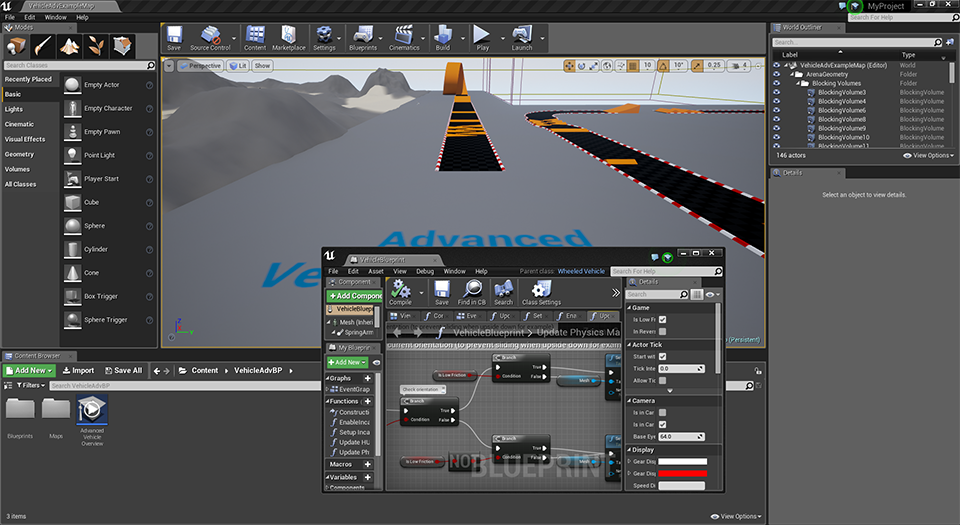This screenshot has width=960, height=525.
Task: Open the Window menu in the main editor
Action: 56,17
